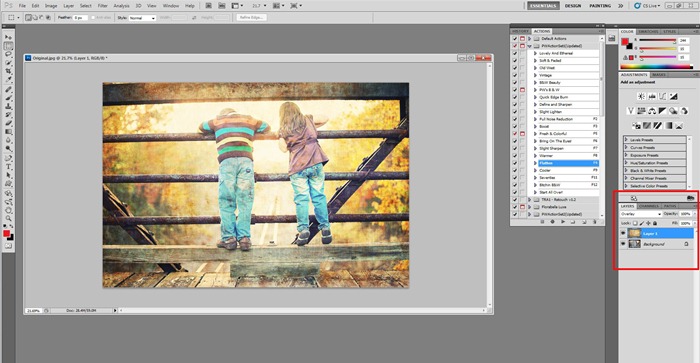Select the Dodge tool
This screenshot has width=700, height=363.
8,149
